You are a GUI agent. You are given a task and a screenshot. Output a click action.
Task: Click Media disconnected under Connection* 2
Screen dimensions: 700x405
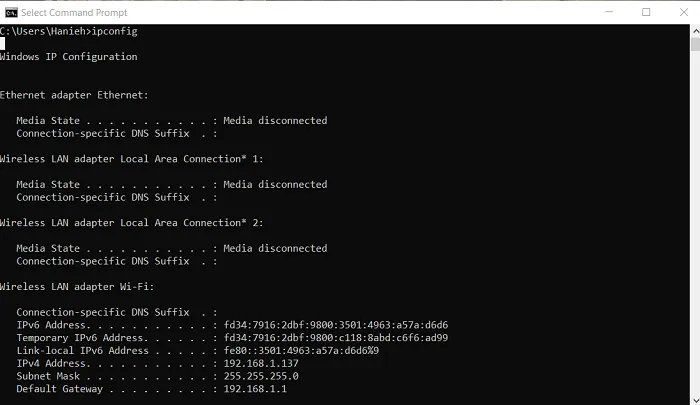(x=275, y=248)
